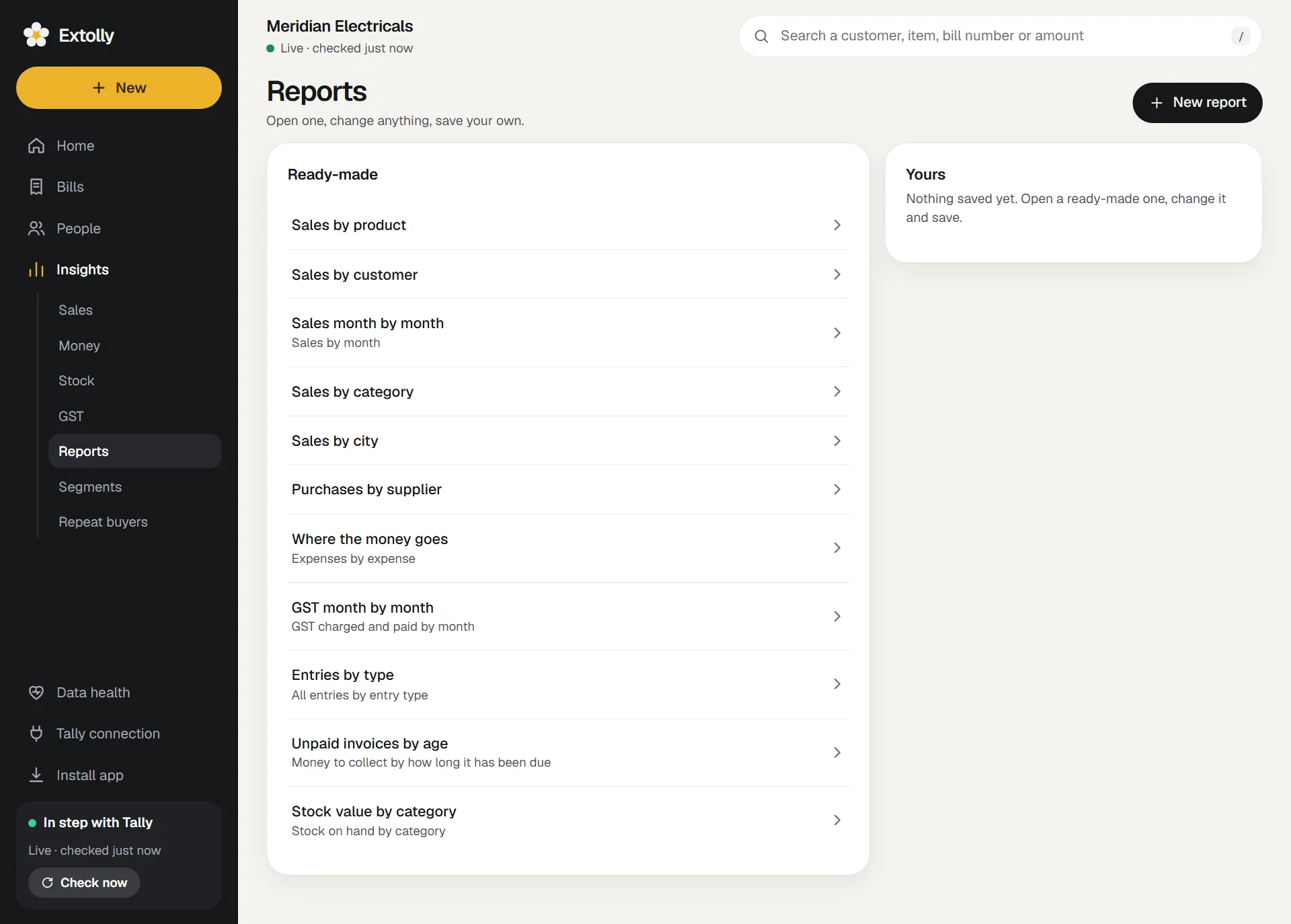Open Bills in sidebar
This screenshot has height=924, width=1291.
click(x=119, y=187)
